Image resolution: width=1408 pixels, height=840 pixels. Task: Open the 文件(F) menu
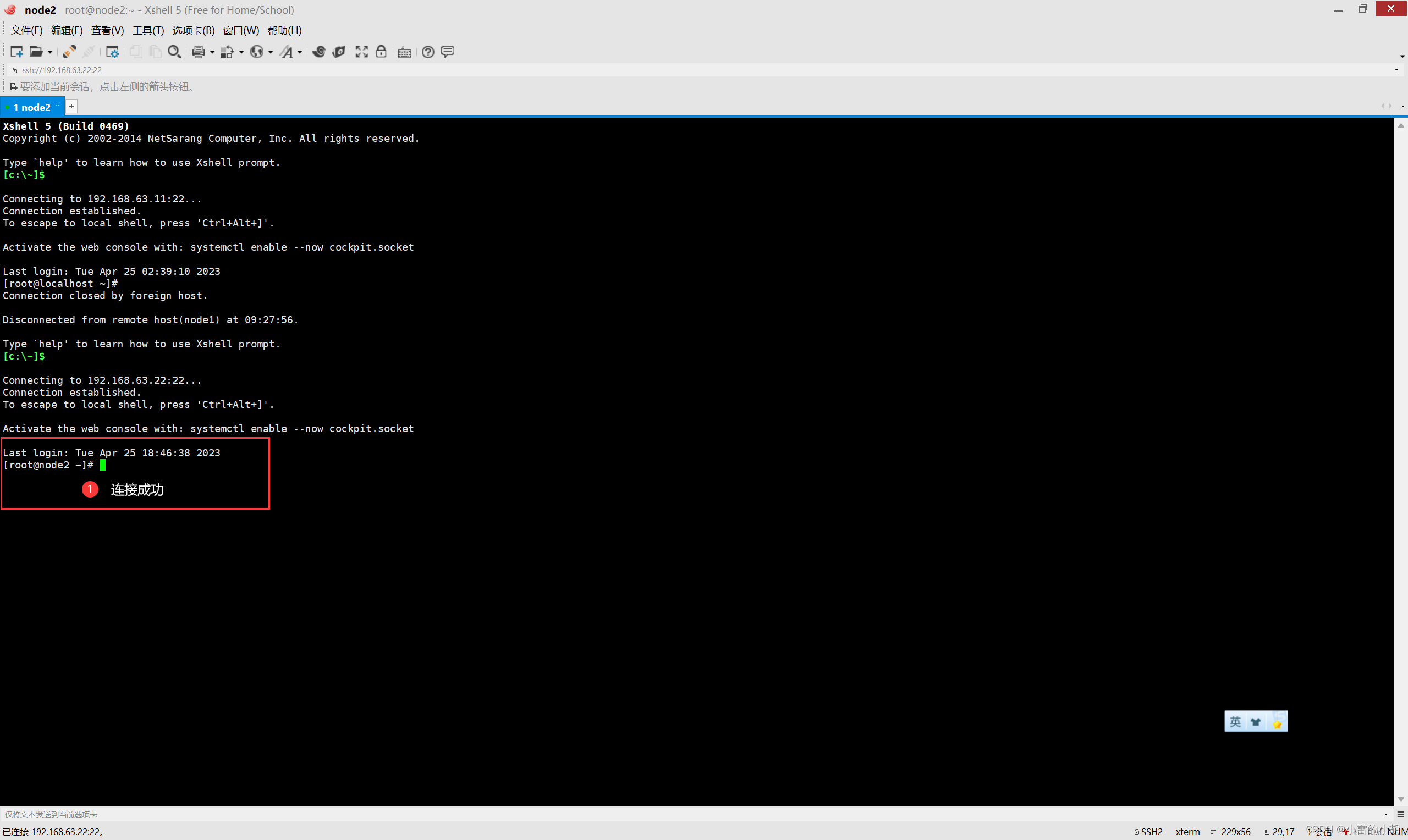(x=26, y=31)
